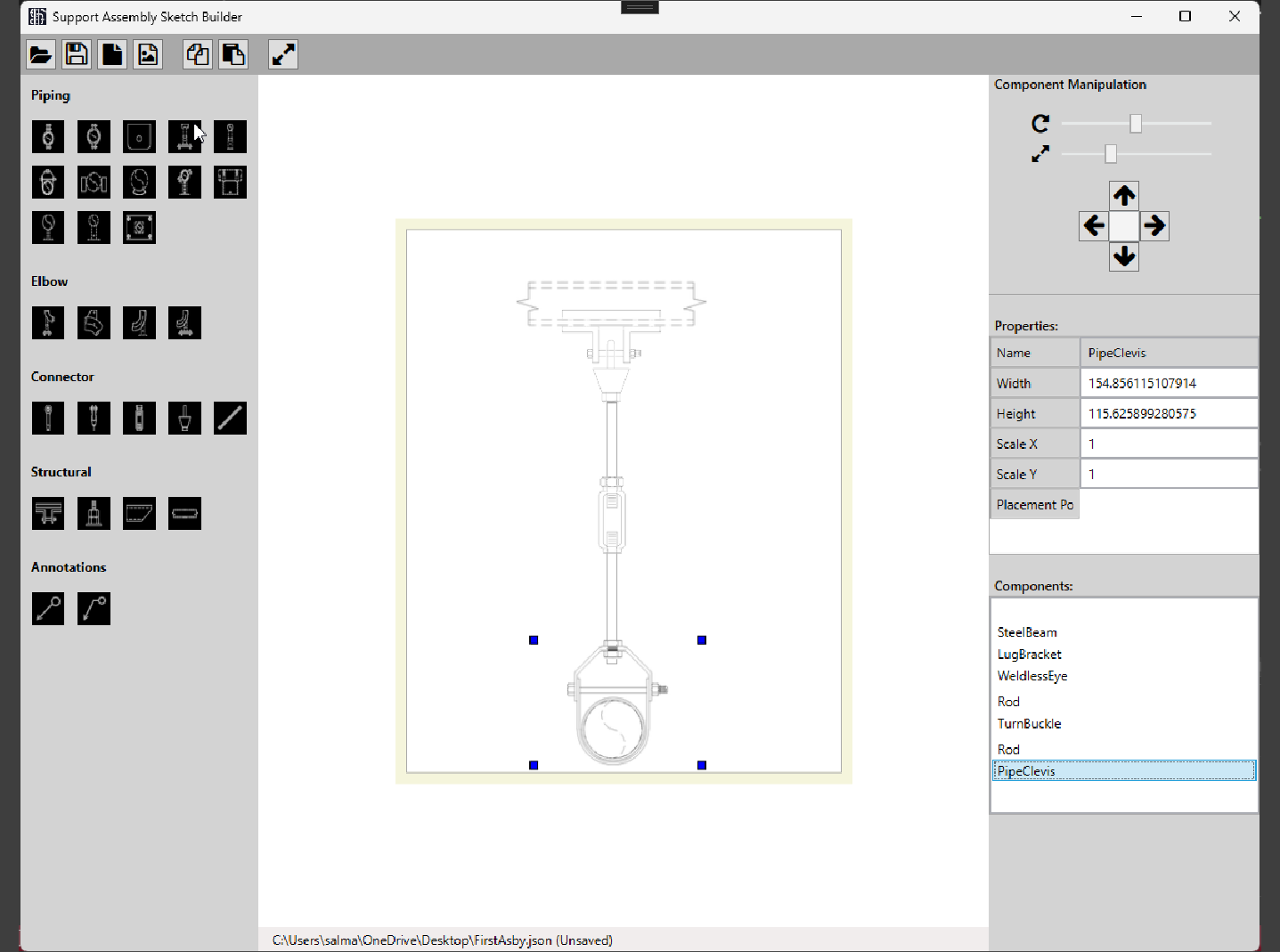Add the turnbuckle Connector icon

pos(139,419)
